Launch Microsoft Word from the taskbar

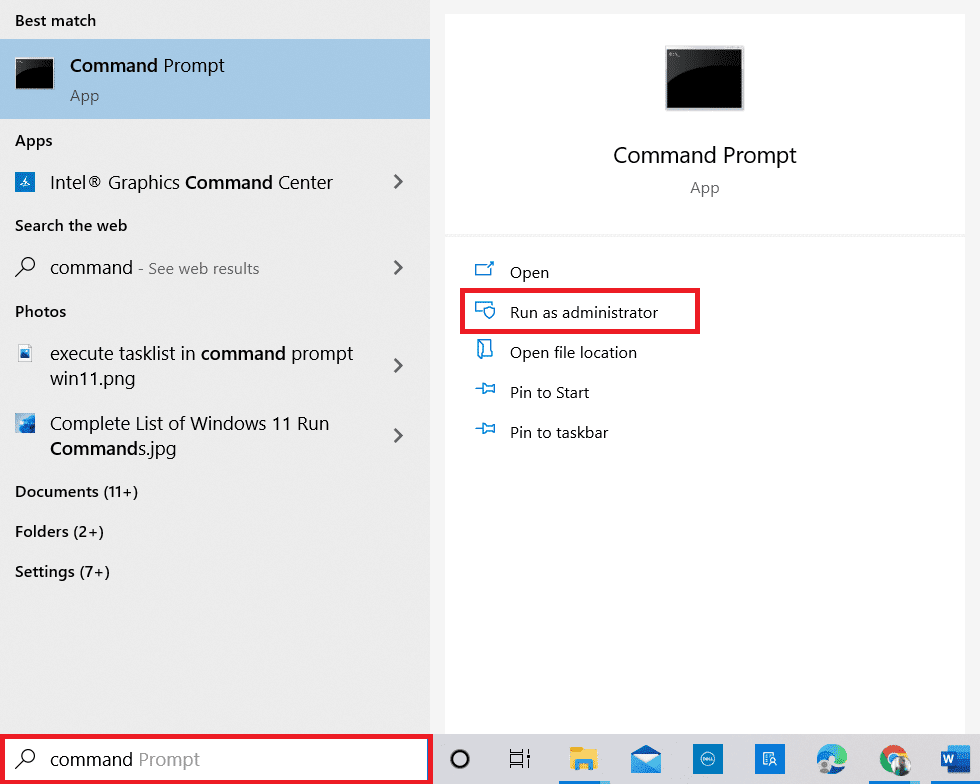[x=954, y=759]
